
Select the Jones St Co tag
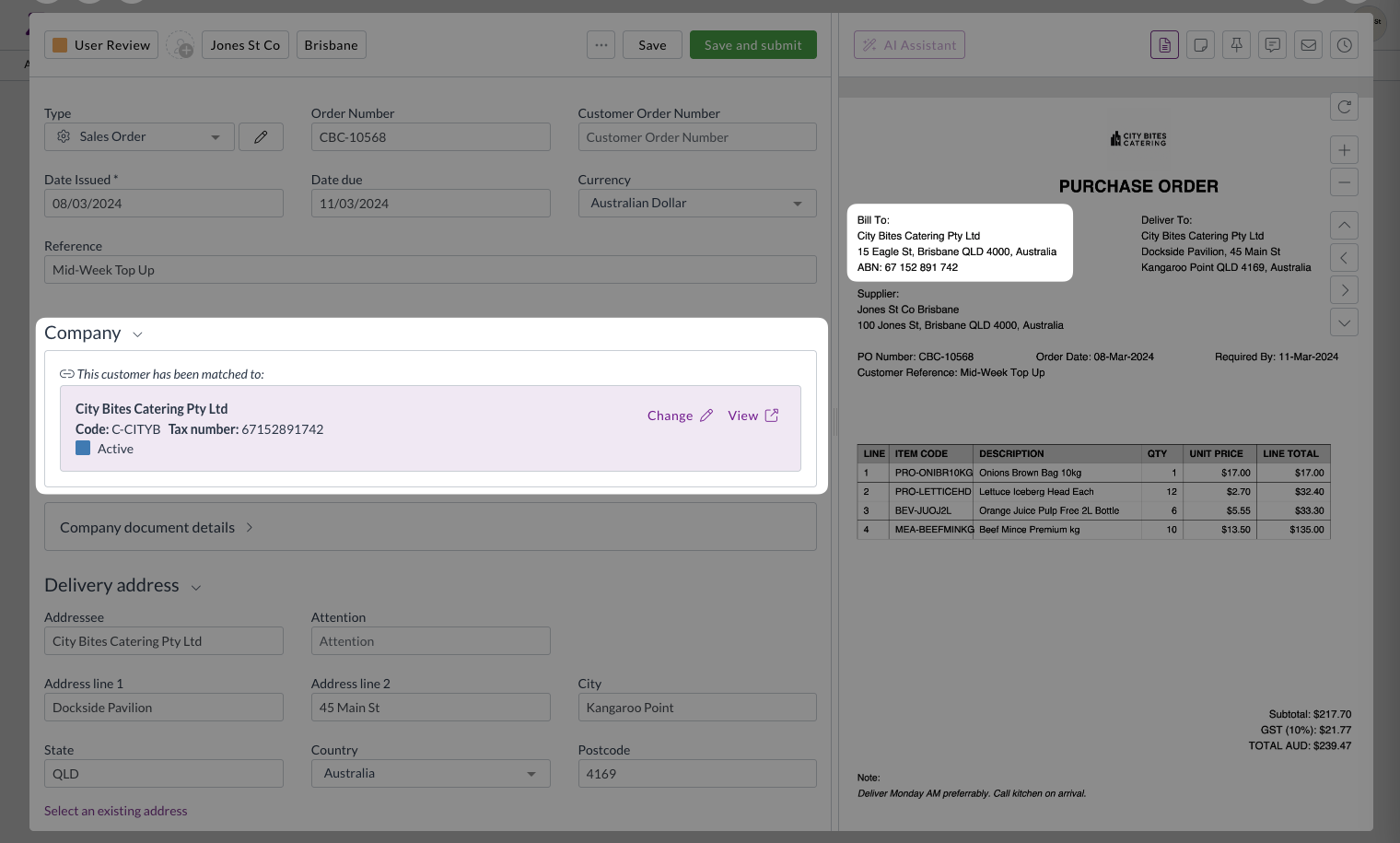click(x=245, y=45)
